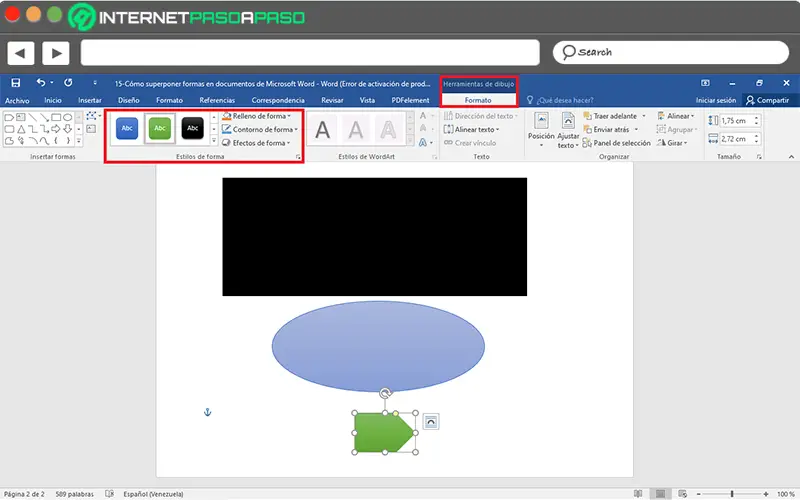
Task: Switch to the Revisar tab
Action: pos(332,101)
